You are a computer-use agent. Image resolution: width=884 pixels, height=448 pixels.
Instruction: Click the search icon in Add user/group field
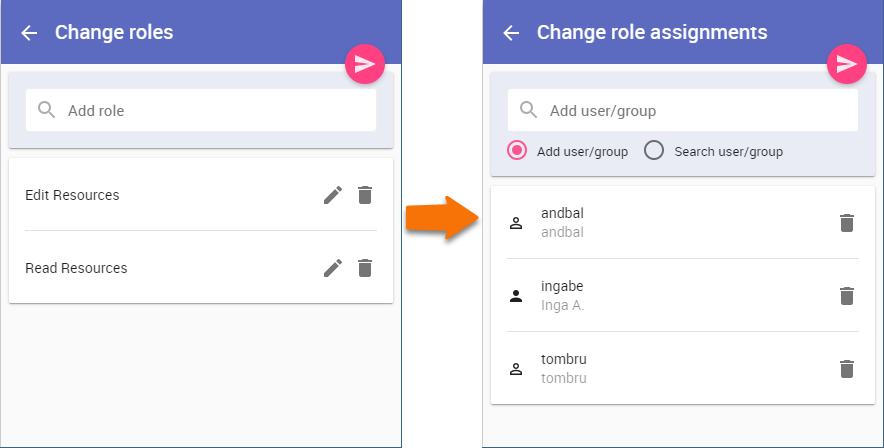coord(528,110)
